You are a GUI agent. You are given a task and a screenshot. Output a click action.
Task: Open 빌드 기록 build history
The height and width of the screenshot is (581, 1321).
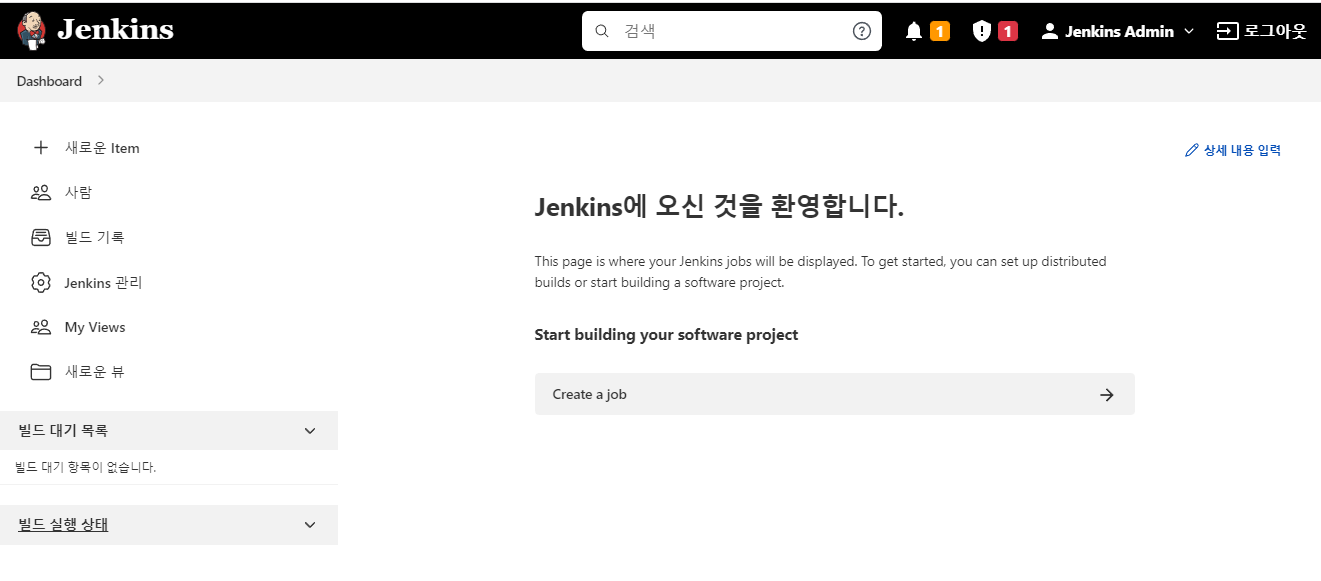(x=94, y=237)
